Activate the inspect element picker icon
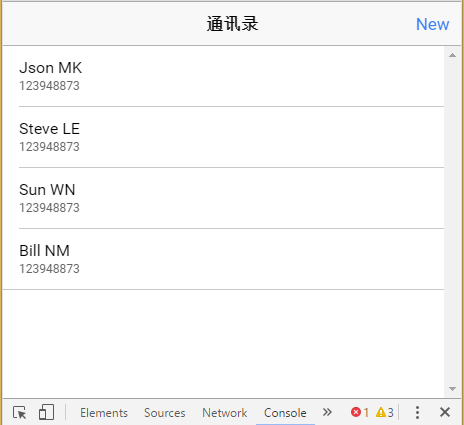Screen dimensions: 464x425 20,413
